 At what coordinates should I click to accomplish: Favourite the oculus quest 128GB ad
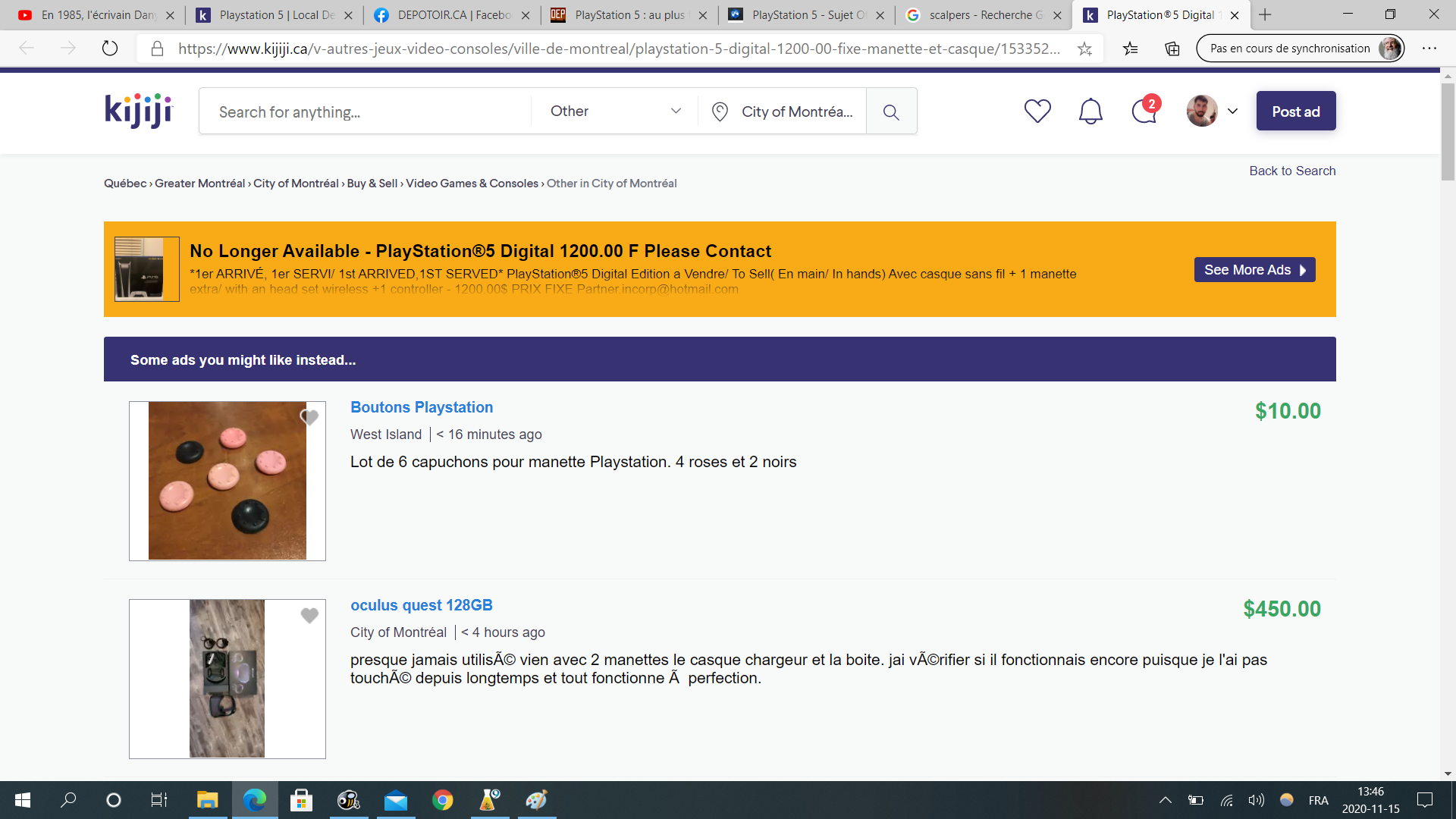pos(309,615)
